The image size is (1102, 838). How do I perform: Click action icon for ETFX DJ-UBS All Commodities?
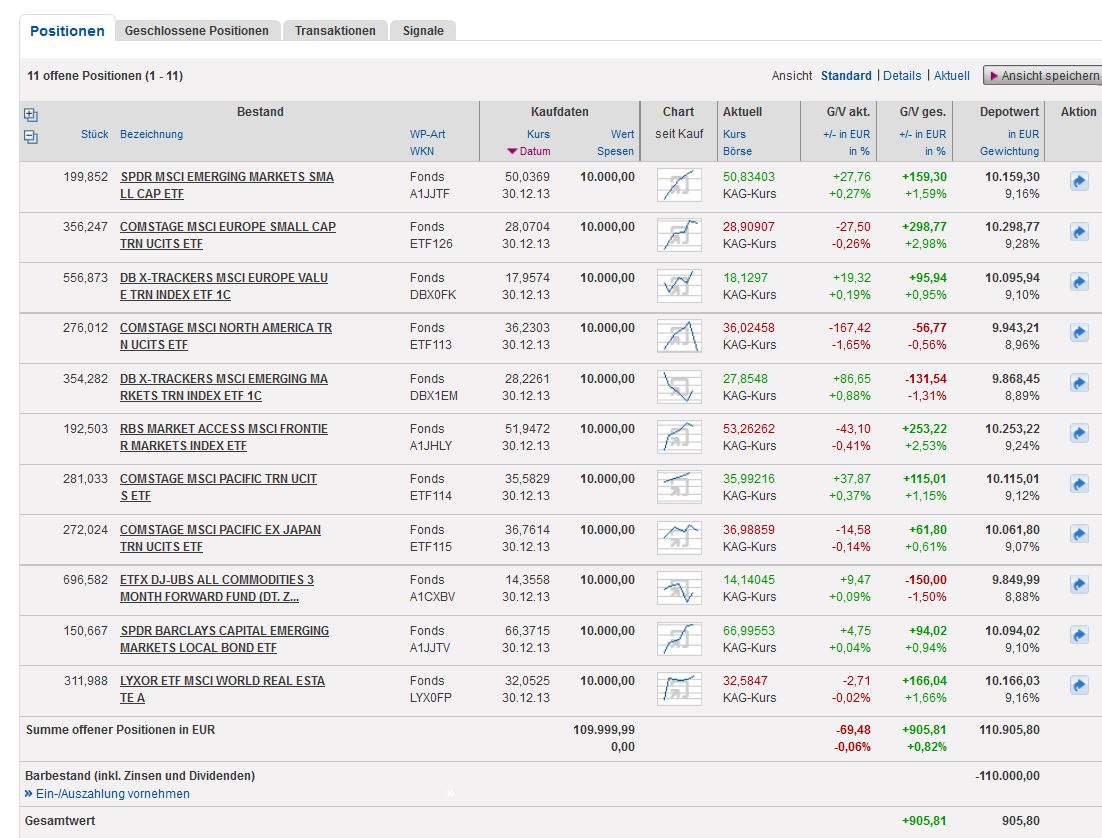(1079, 584)
